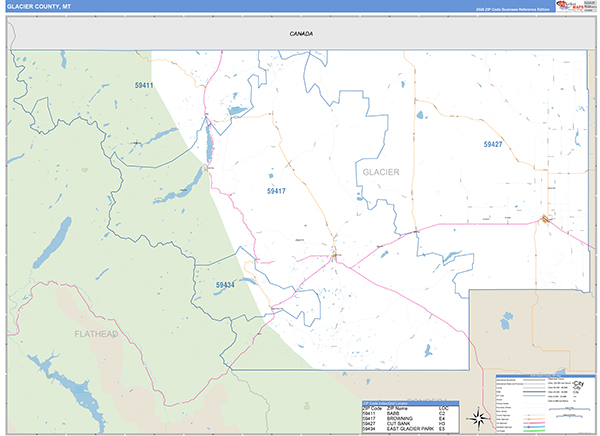Click the CUT BANK row in ZIP index table
The width and height of the screenshot is (600, 436).
click(x=410, y=423)
